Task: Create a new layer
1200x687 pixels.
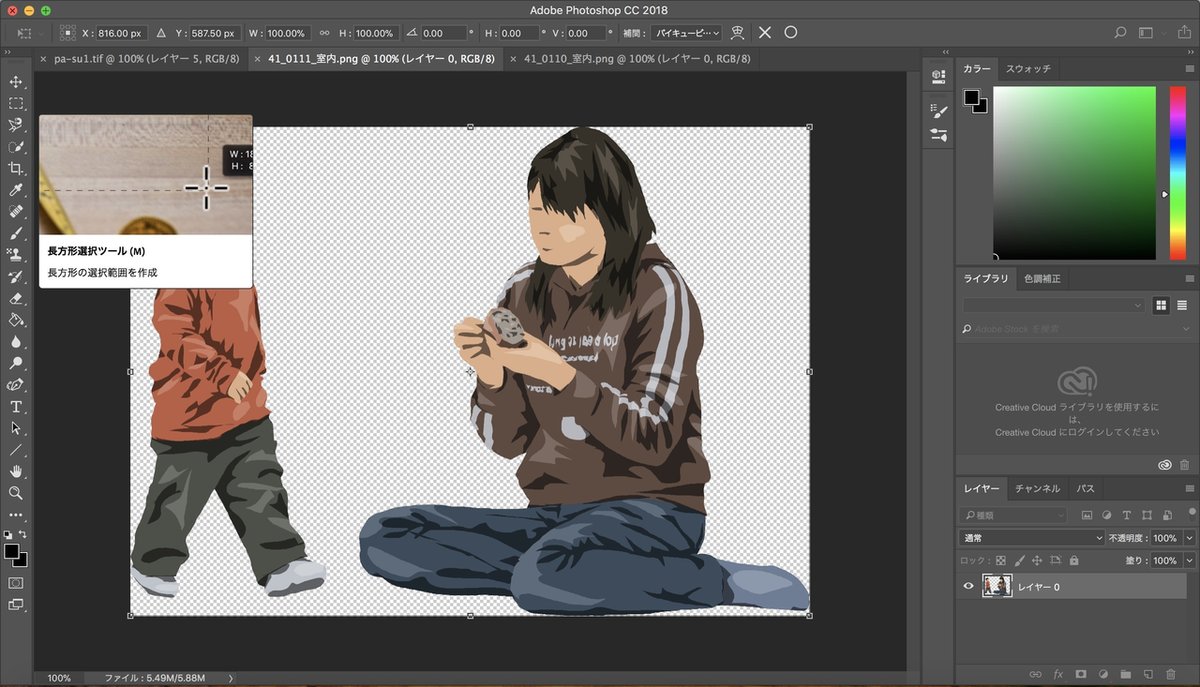Action: point(1148,674)
